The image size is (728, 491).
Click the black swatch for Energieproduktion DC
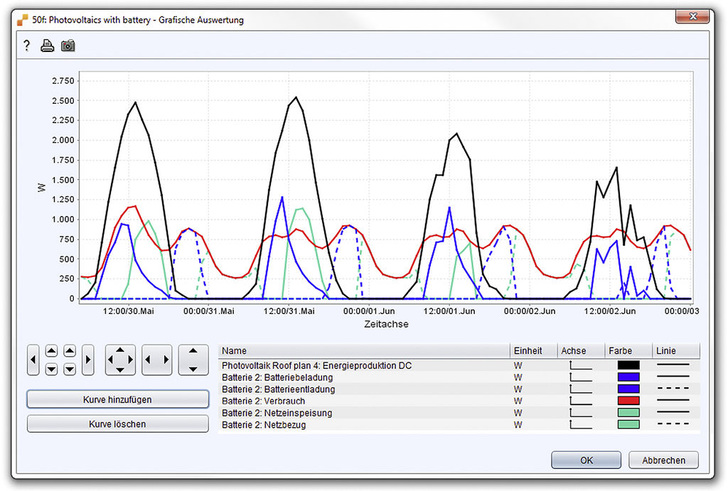(x=628, y=366)
